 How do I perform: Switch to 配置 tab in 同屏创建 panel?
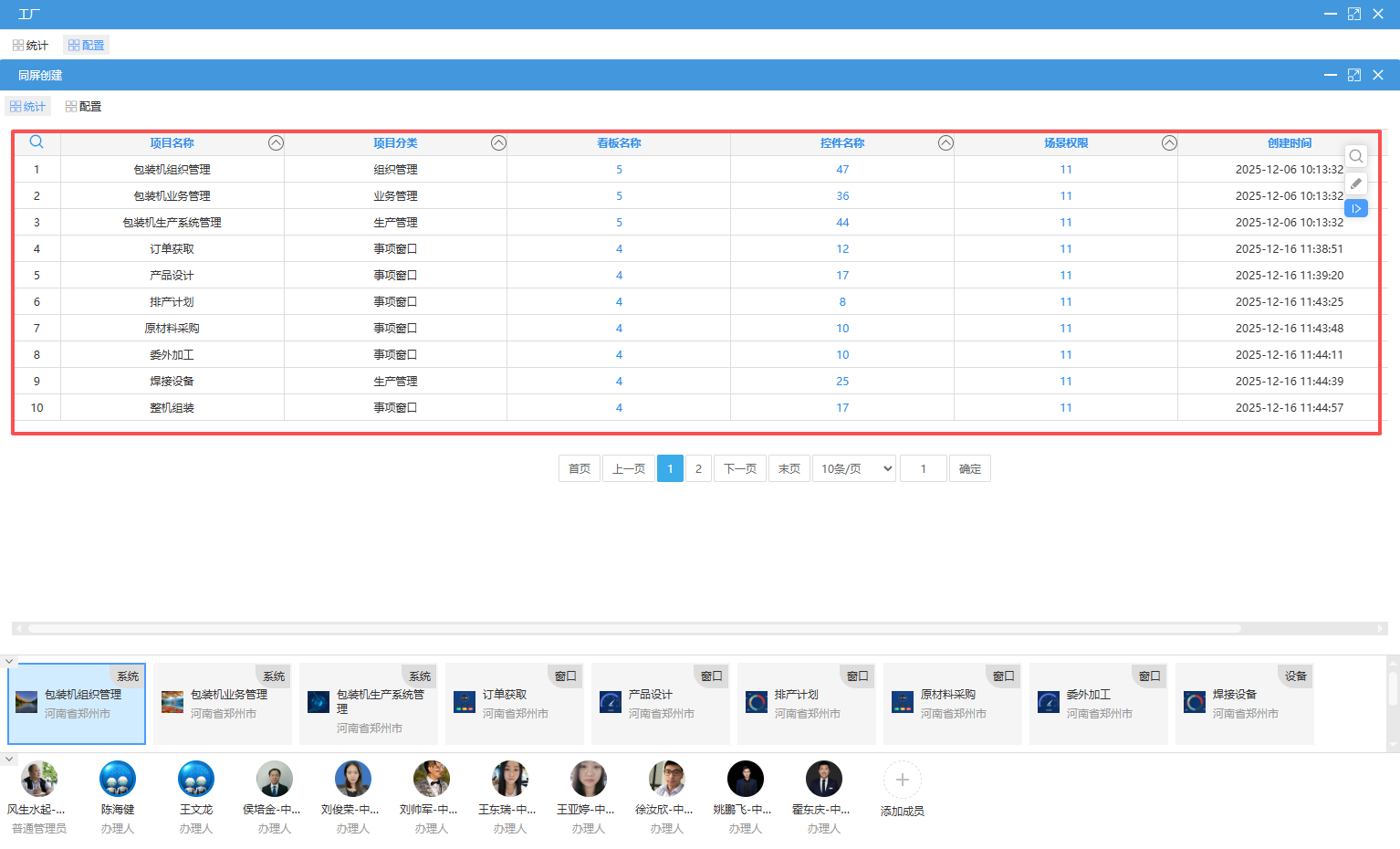(83, 107)
